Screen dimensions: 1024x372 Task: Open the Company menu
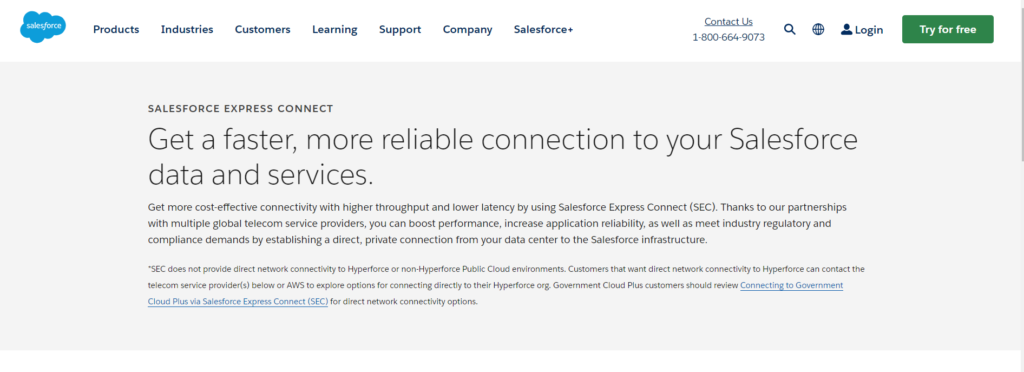[468, 29]
